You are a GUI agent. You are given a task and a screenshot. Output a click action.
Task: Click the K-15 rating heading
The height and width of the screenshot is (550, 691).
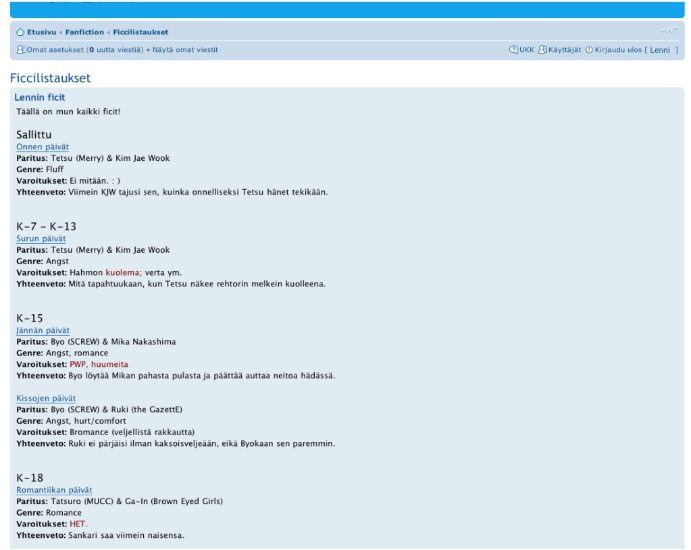[30, 318]
